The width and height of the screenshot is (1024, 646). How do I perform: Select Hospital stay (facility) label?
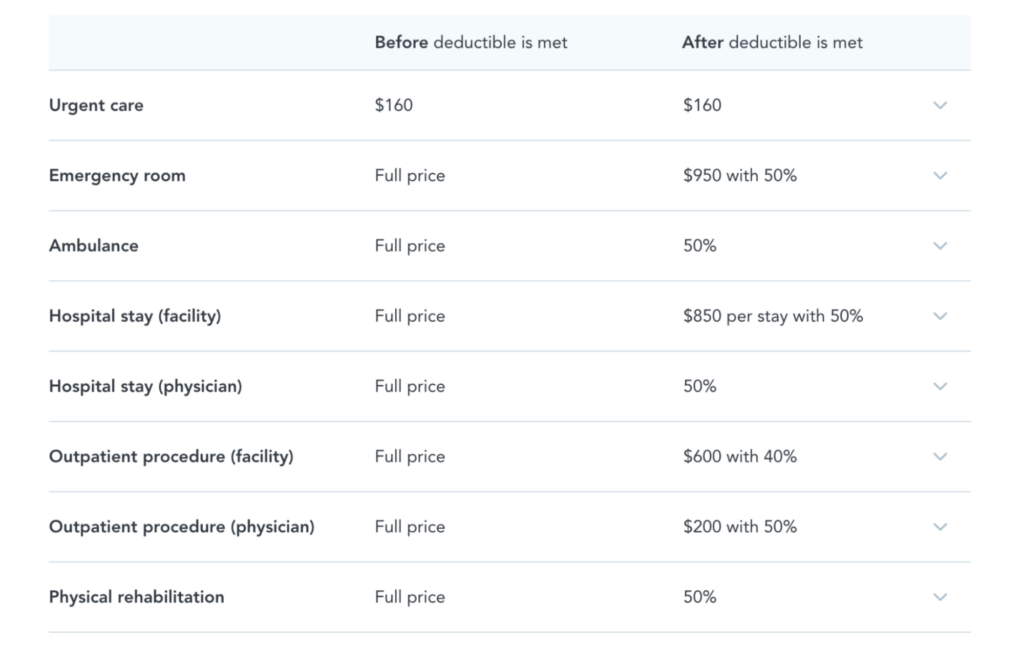click(135, 316)
